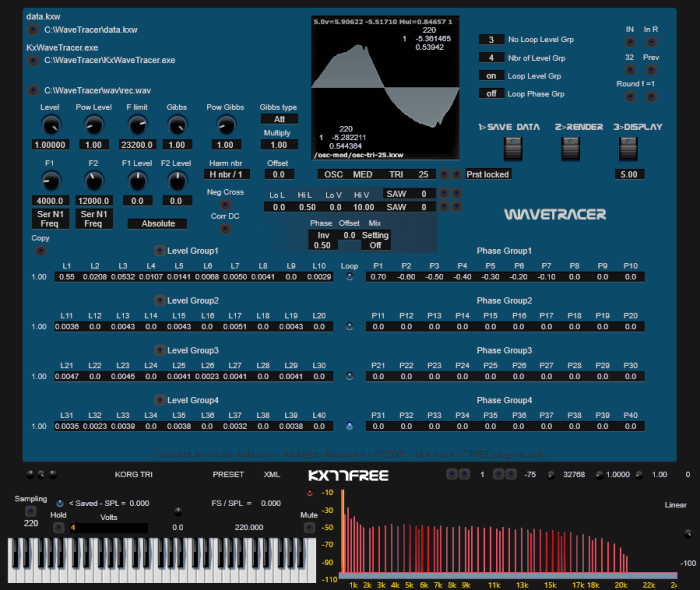This screenshot has width=700, height=590.
Task: Click the F2 Level knob
Action: pyautogui.click(x=177, y=182)
